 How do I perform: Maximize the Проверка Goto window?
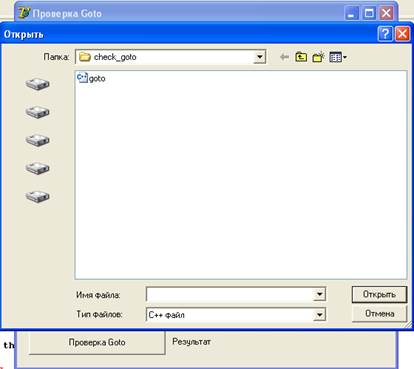(x=369, y=13)
